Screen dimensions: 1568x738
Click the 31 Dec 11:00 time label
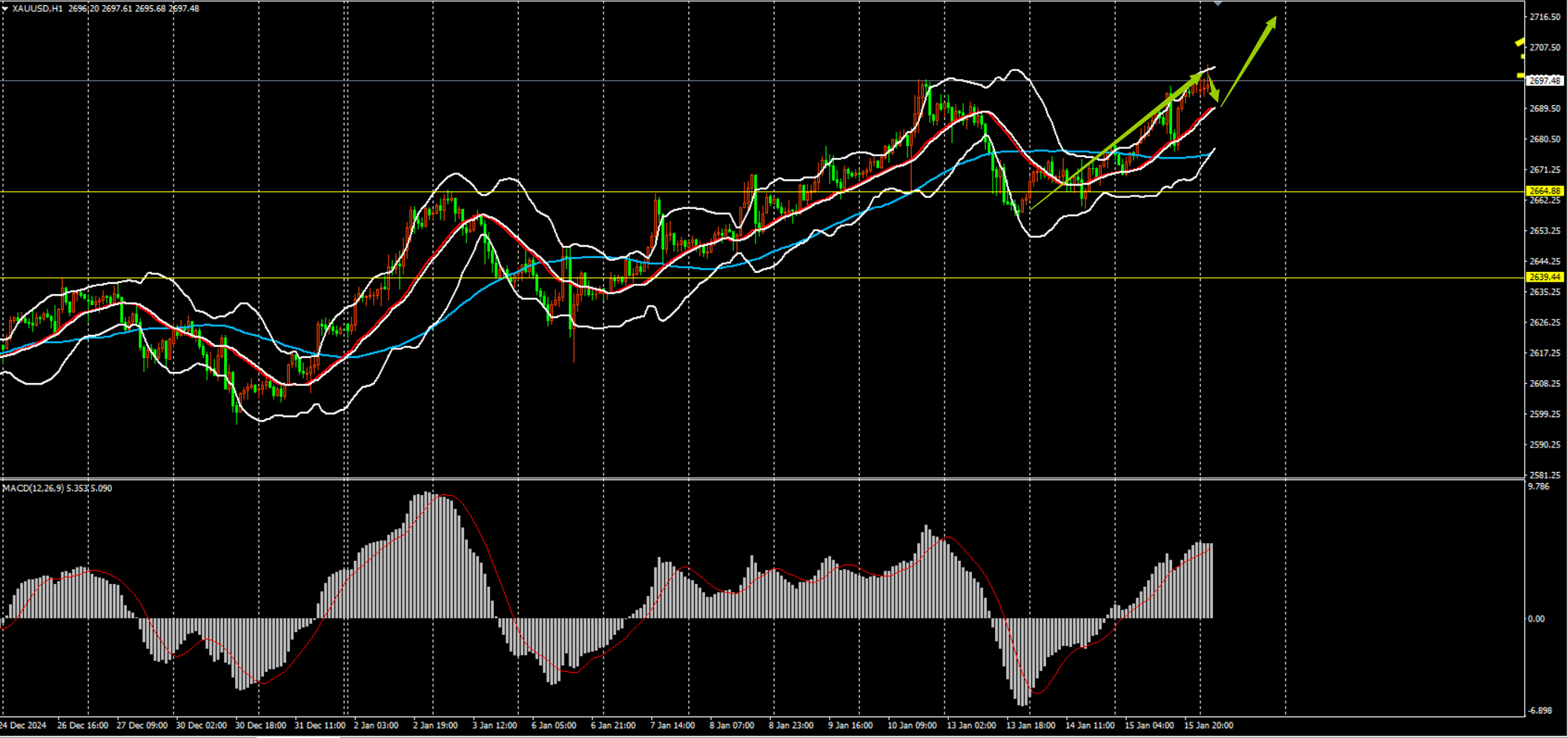(x=320, y=725)
